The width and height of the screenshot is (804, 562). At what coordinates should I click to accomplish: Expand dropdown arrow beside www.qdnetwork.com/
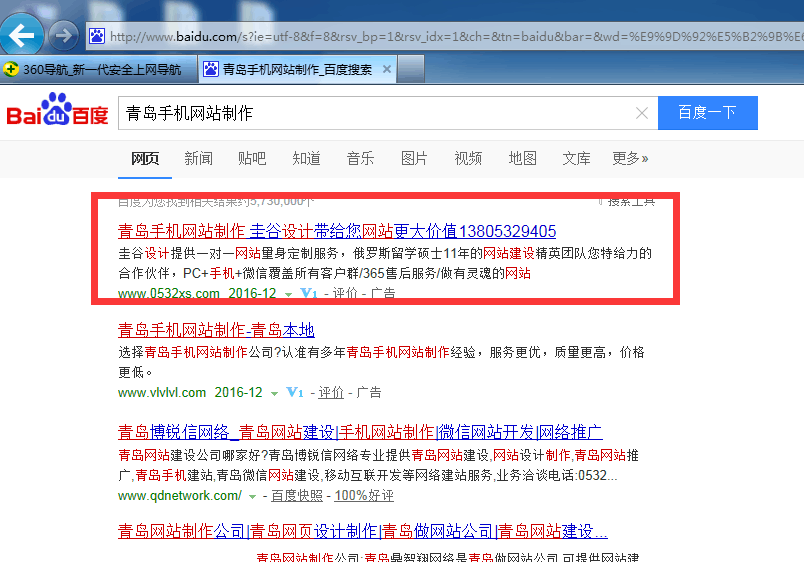click(x=252, y=497)
